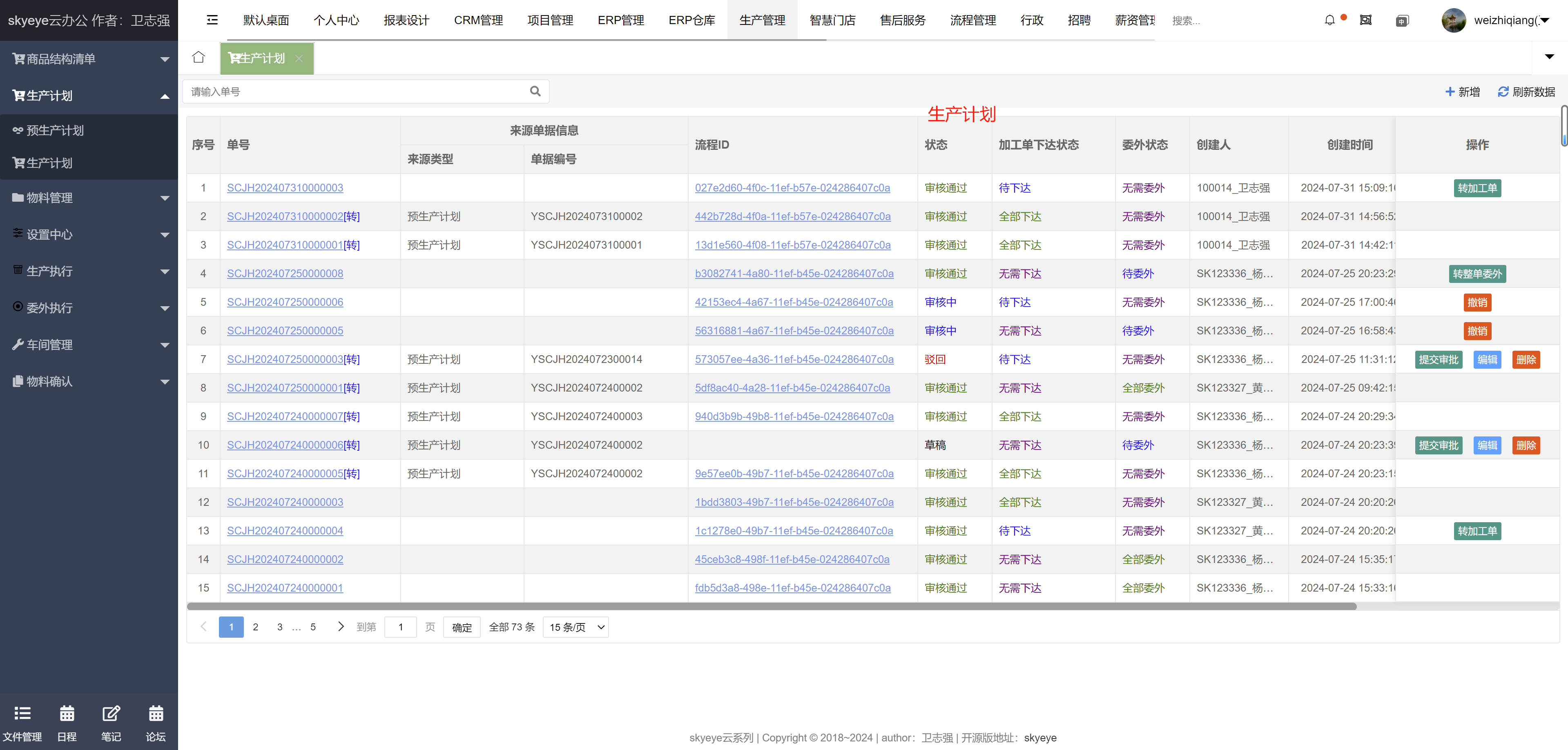Open order link SCJH202407310000003

pos(285,188)
